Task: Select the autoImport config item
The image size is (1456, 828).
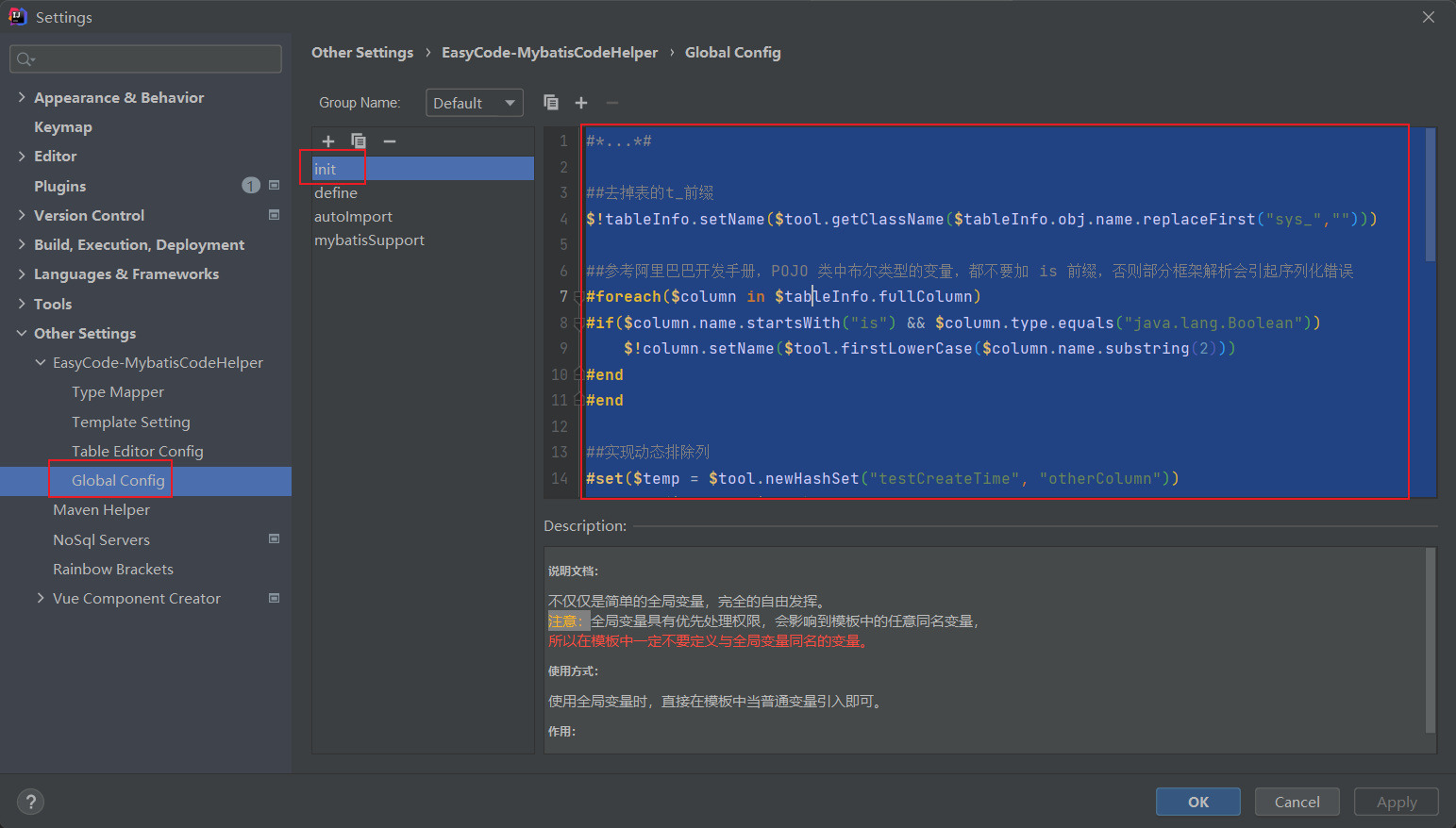Action: click(423, 216)
